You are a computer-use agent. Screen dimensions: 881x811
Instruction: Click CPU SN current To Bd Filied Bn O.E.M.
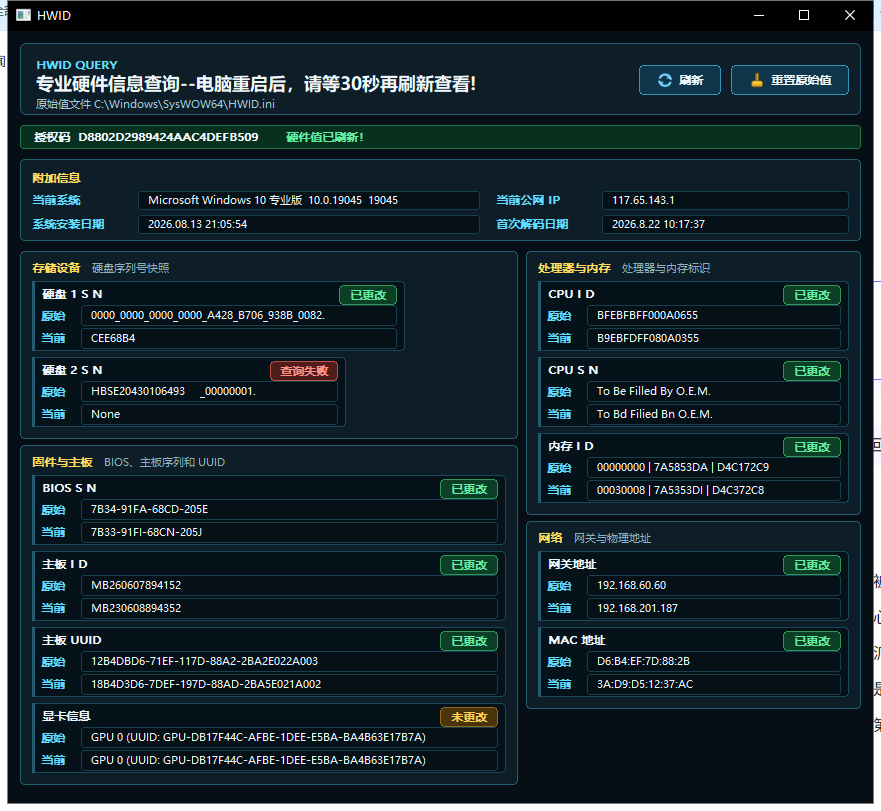714,414
